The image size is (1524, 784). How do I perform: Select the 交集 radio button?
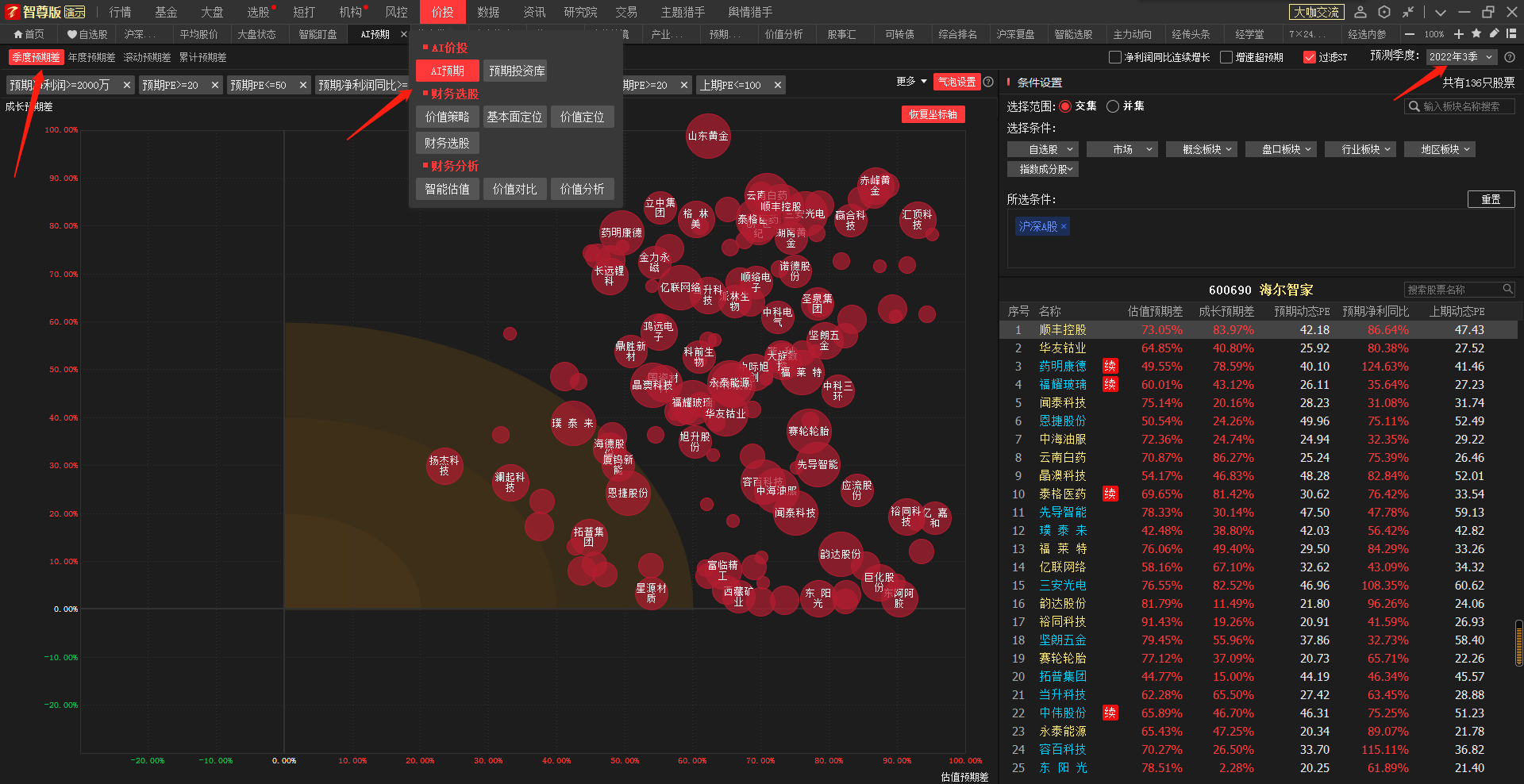click(1065, 106)
